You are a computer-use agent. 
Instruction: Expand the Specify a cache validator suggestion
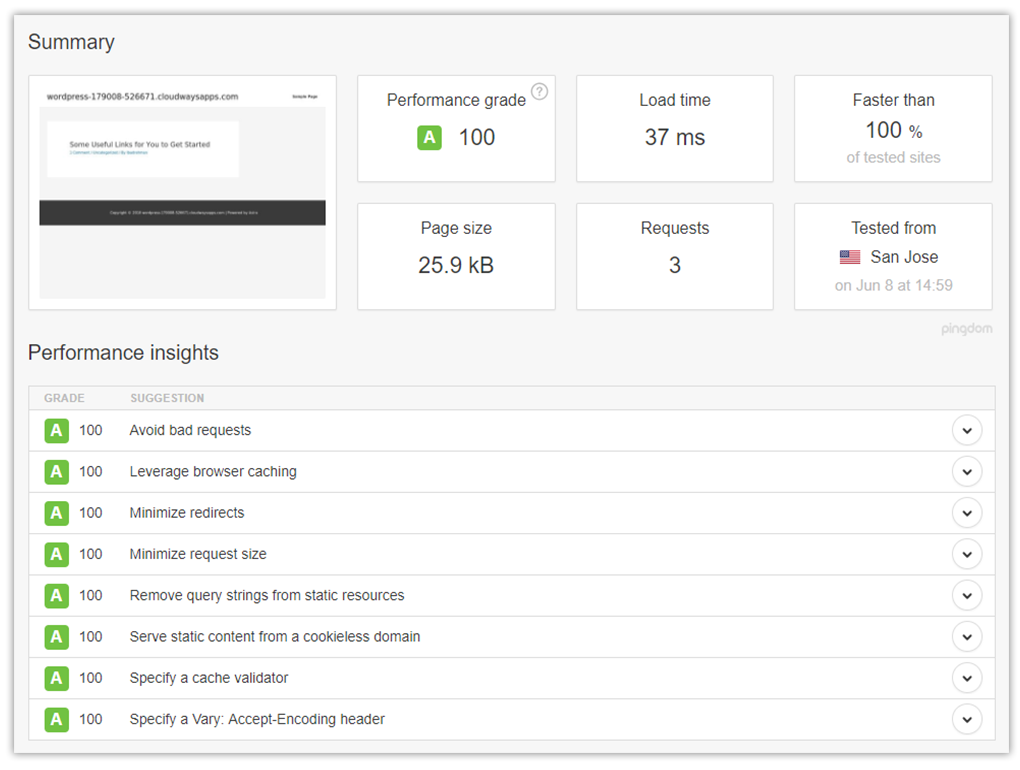point(967,678)
